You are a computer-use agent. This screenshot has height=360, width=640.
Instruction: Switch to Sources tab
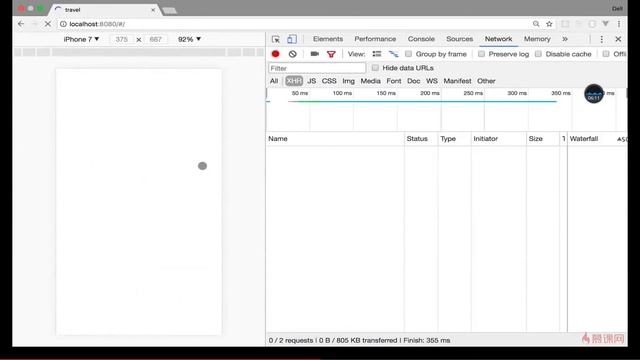tap(460, 39)
